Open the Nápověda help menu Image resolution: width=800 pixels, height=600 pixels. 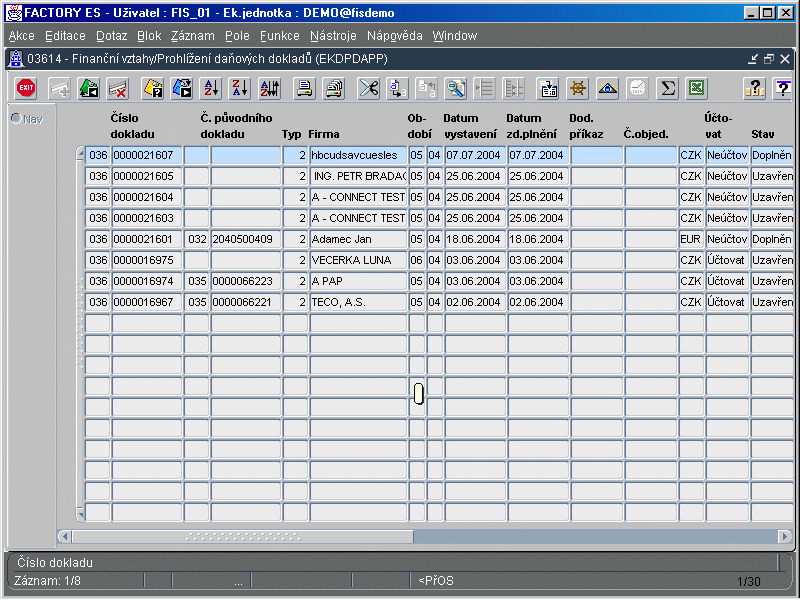[x=394, y=36]
